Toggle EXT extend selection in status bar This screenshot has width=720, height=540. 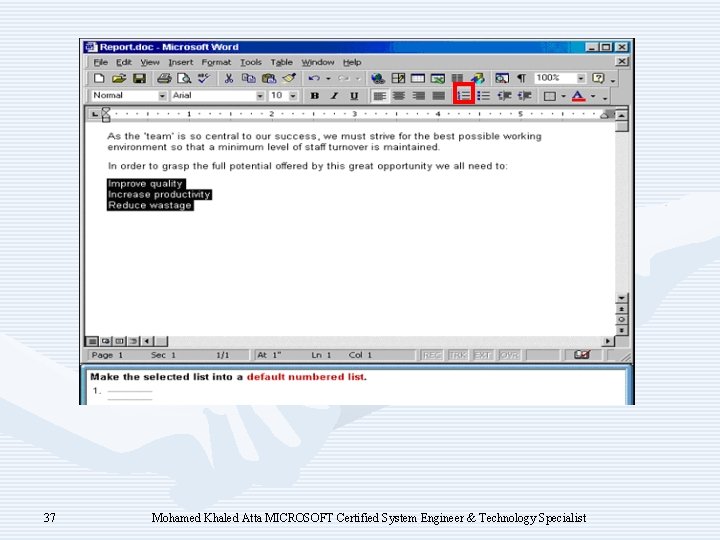483,355
